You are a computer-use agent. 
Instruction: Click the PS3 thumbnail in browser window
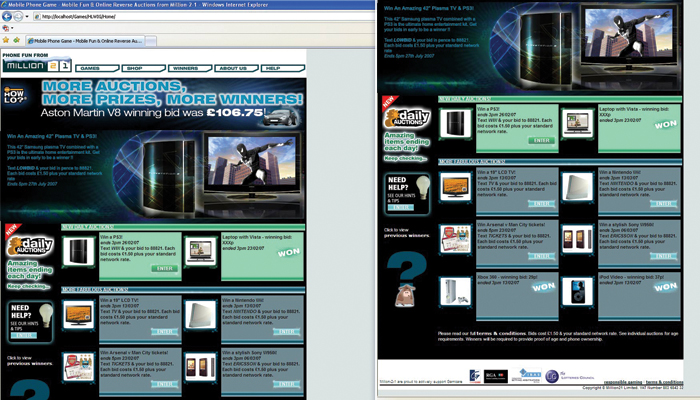(79, 251)
